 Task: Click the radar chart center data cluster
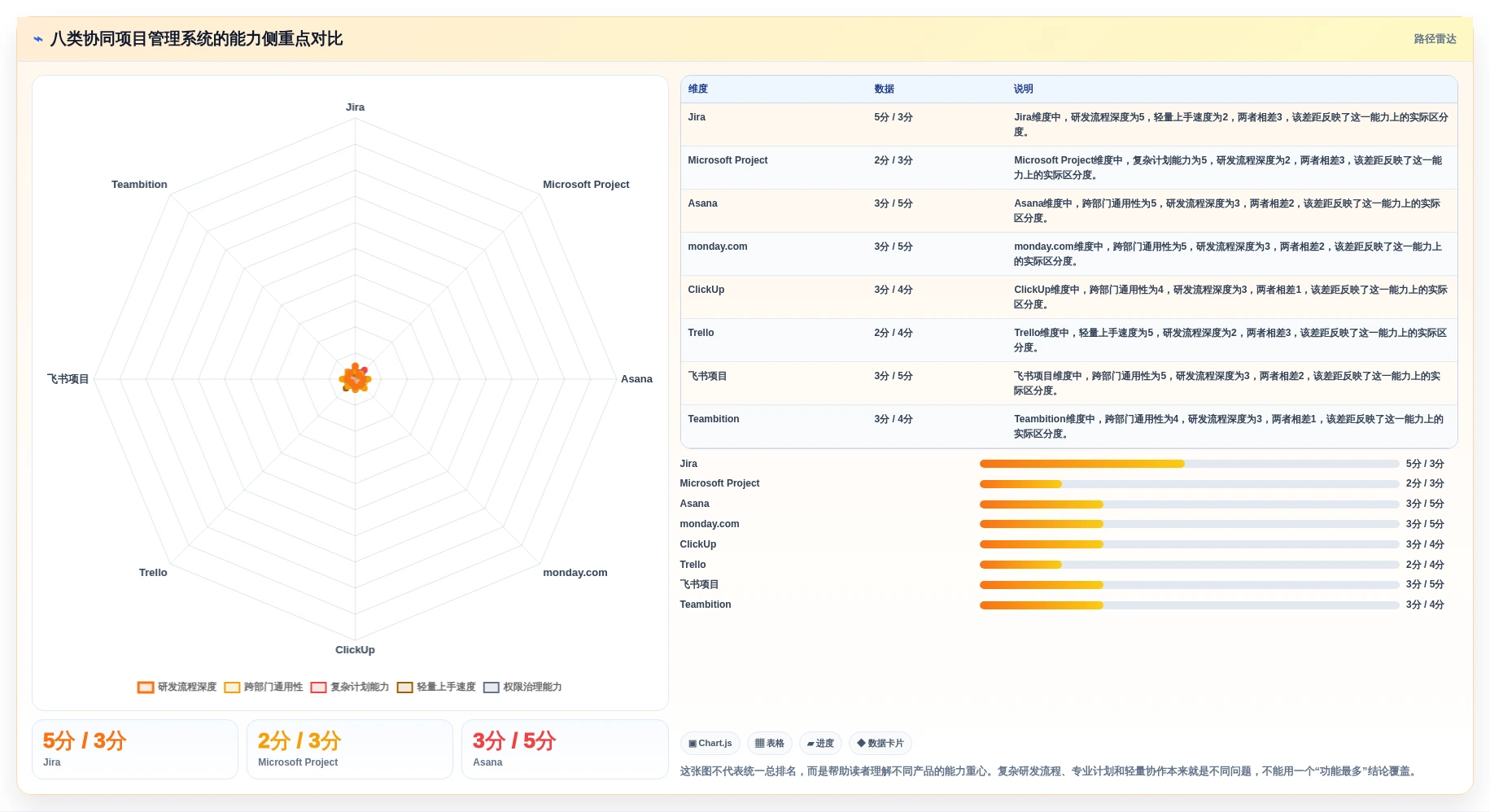click(355, 378)
